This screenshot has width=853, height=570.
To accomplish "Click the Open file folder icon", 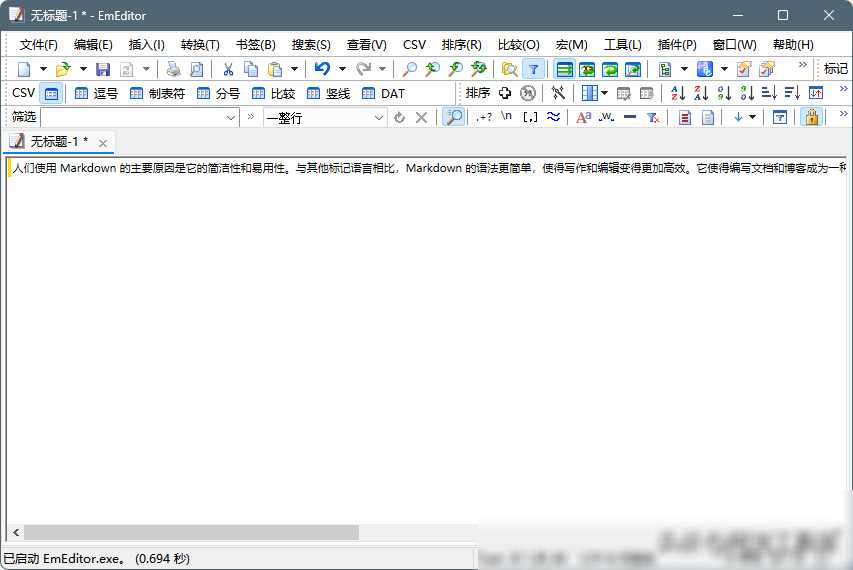I will [64, 69].
